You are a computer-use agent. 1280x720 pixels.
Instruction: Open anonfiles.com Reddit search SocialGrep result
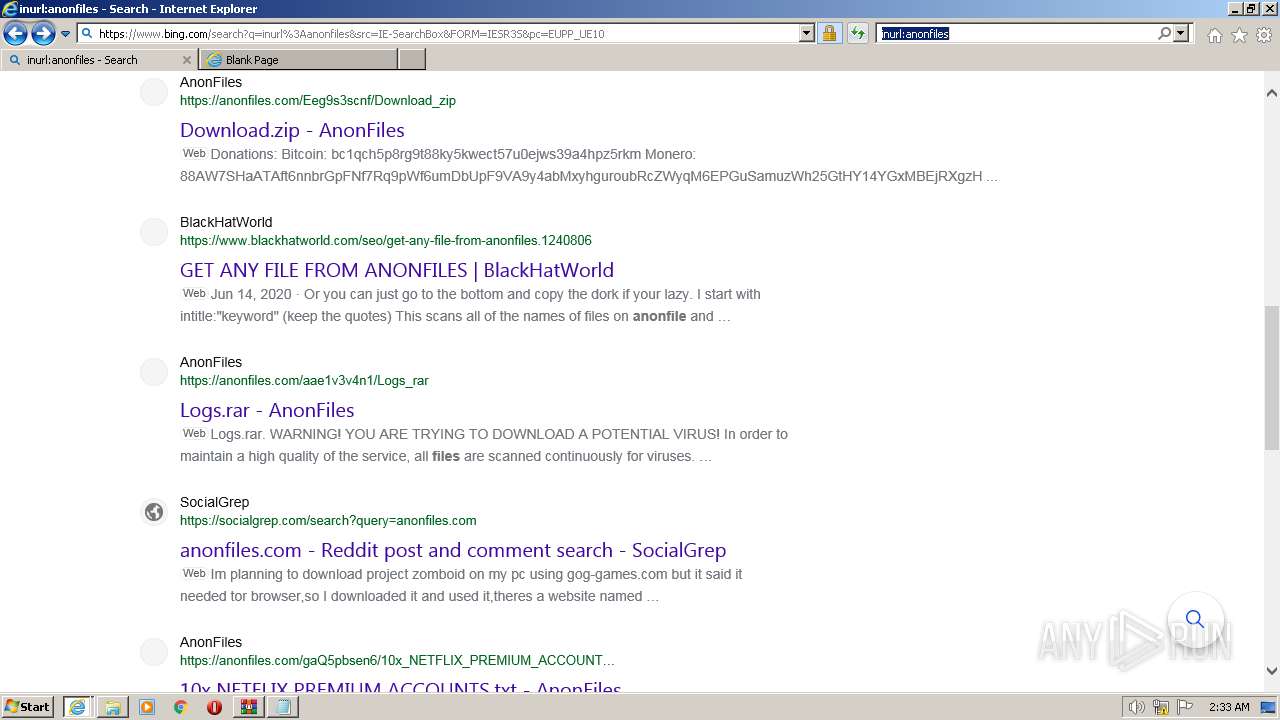coord(453,550)
